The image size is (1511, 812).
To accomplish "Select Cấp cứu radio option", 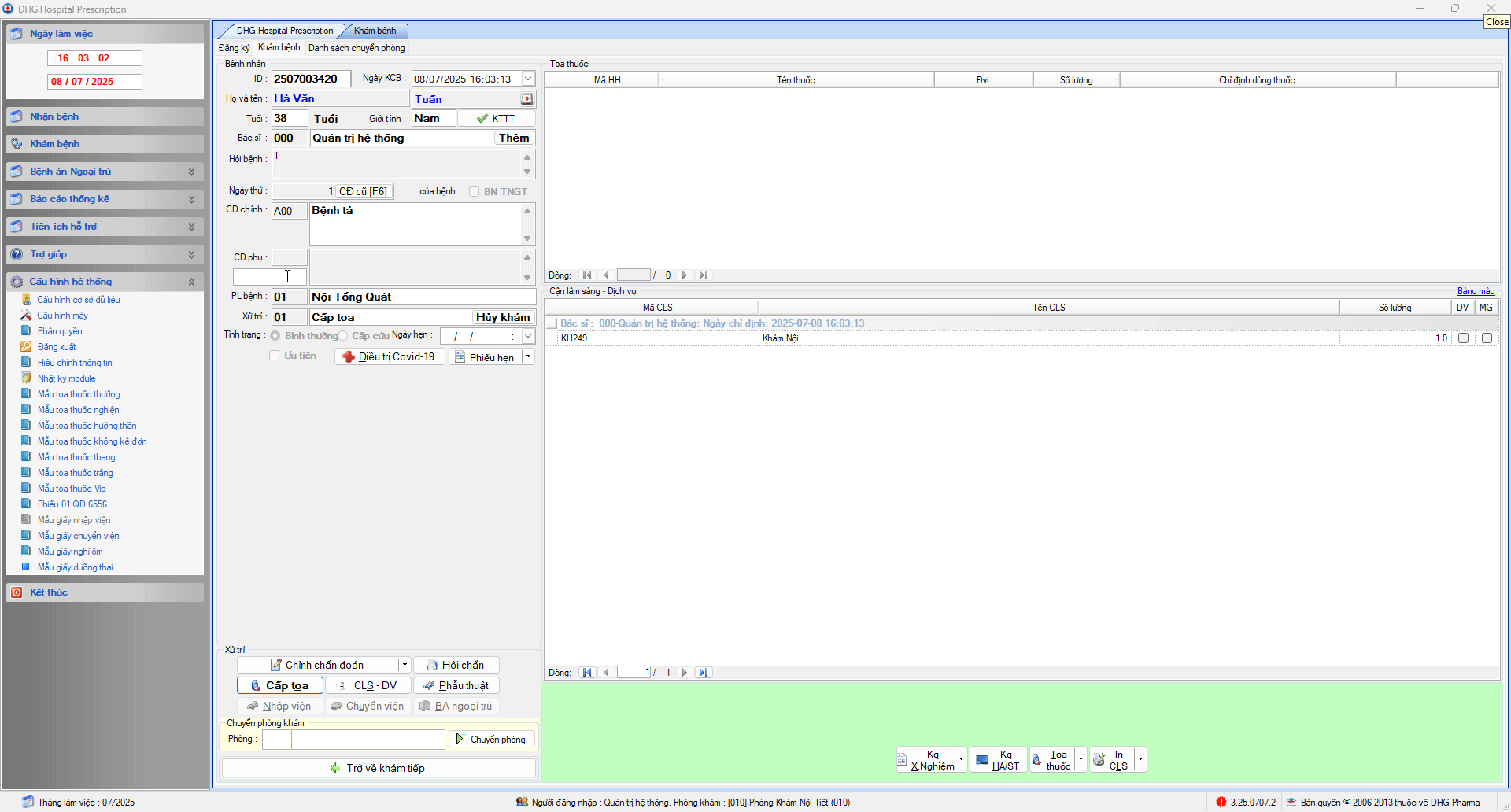I will coord(343,336).
